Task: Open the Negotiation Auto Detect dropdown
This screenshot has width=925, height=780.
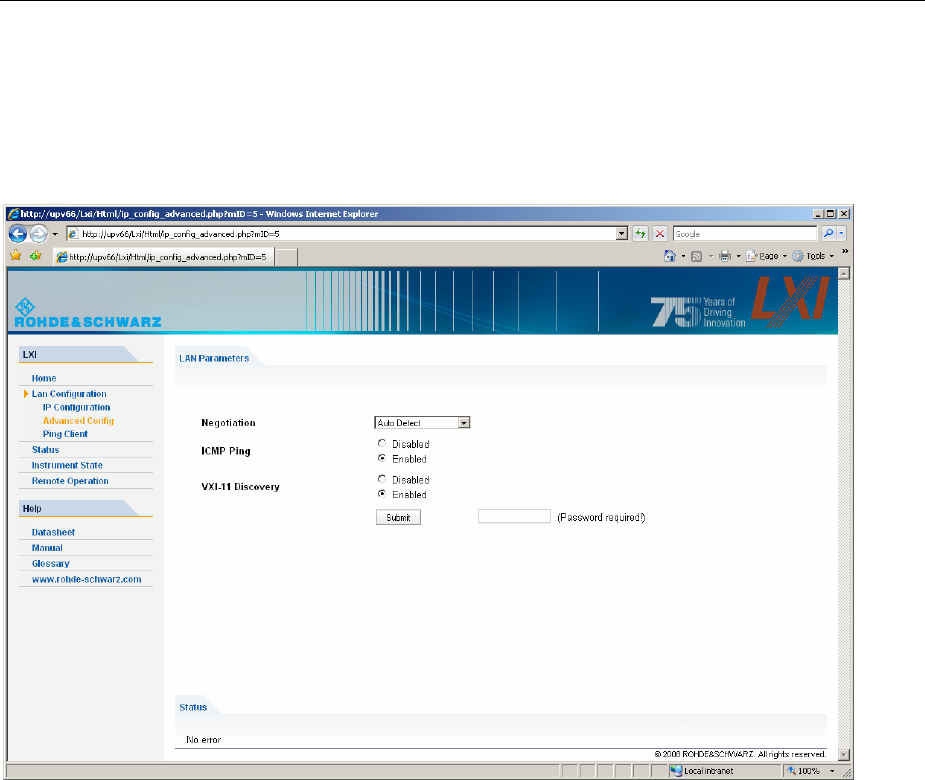Action: point(422,422)
